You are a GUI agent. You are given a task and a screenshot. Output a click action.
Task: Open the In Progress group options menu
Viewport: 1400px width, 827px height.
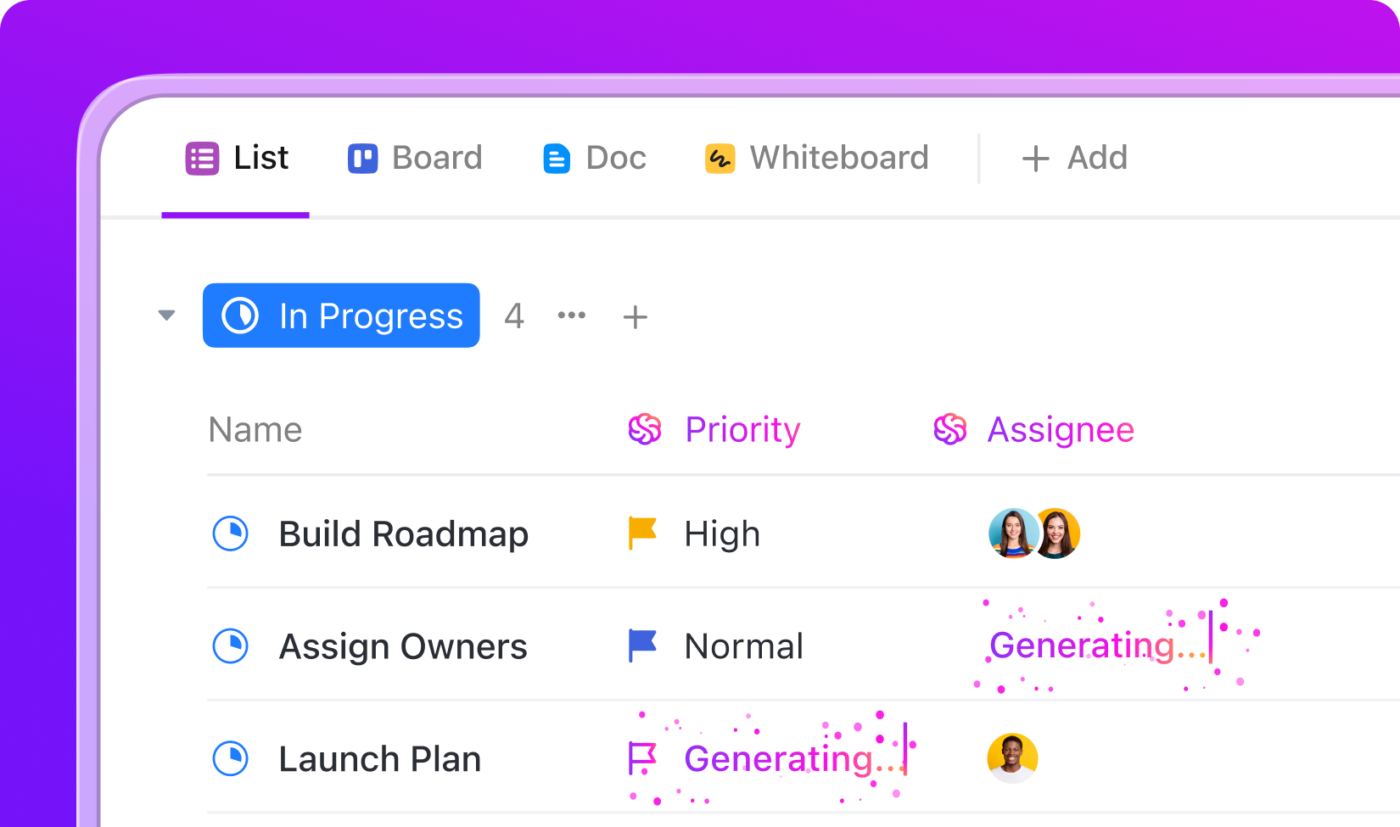coord(572,316)
